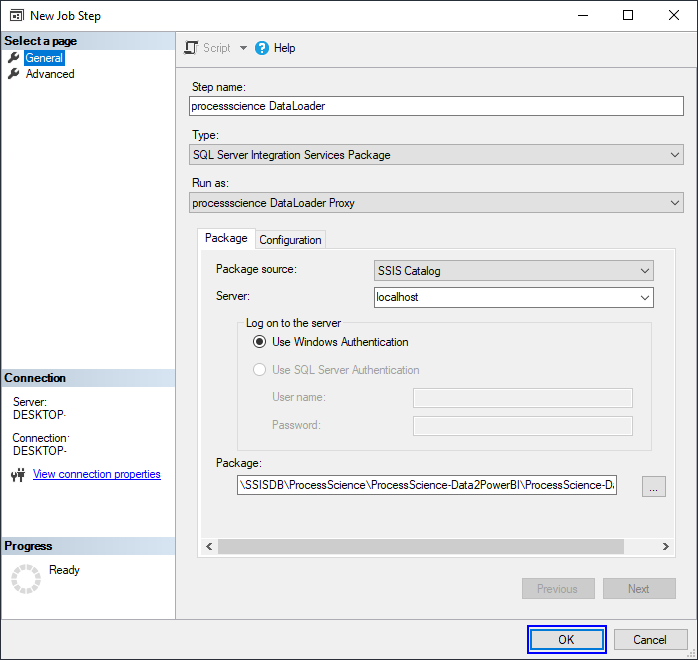The height and width of the screenshot is (660, 698).
Task: Open the Type dropdown list
Action: click(436, 155)
